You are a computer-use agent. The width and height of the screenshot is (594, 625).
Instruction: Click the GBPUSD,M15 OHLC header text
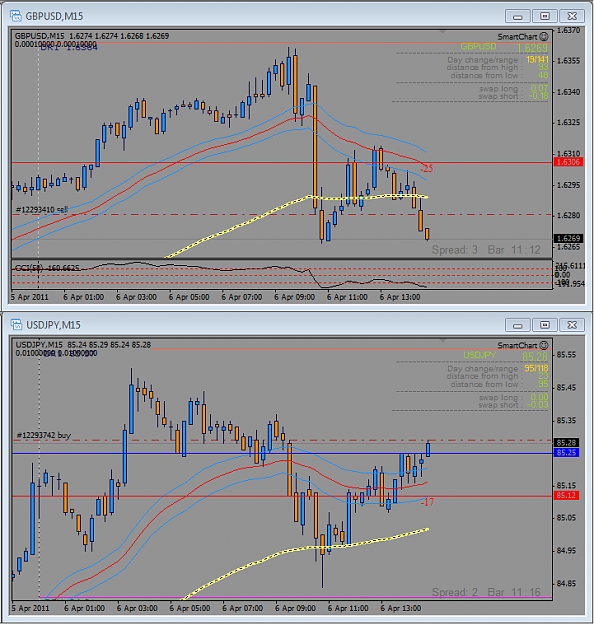pyautogui.click(x=92, y=36)
